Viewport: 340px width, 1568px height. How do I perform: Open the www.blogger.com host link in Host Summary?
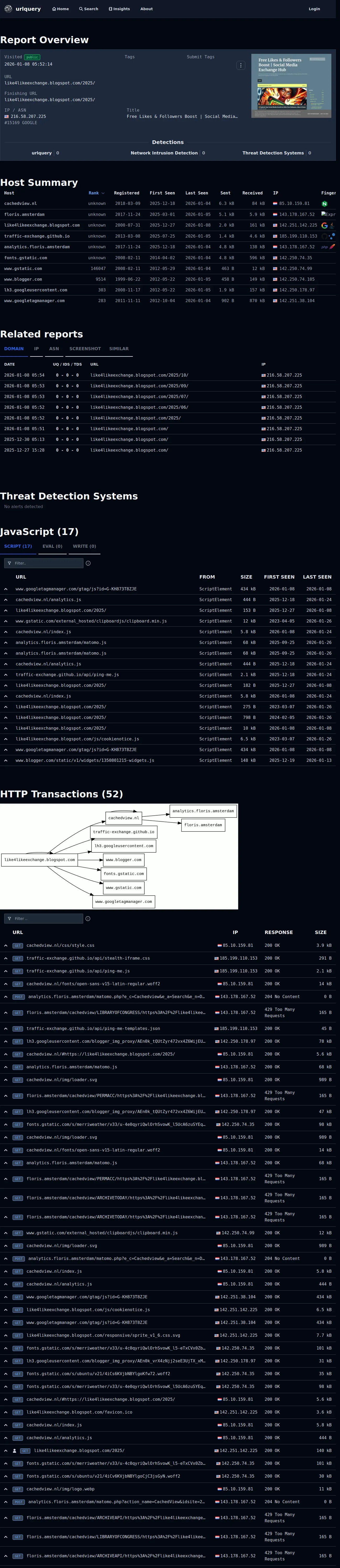(x=23, y=279)
